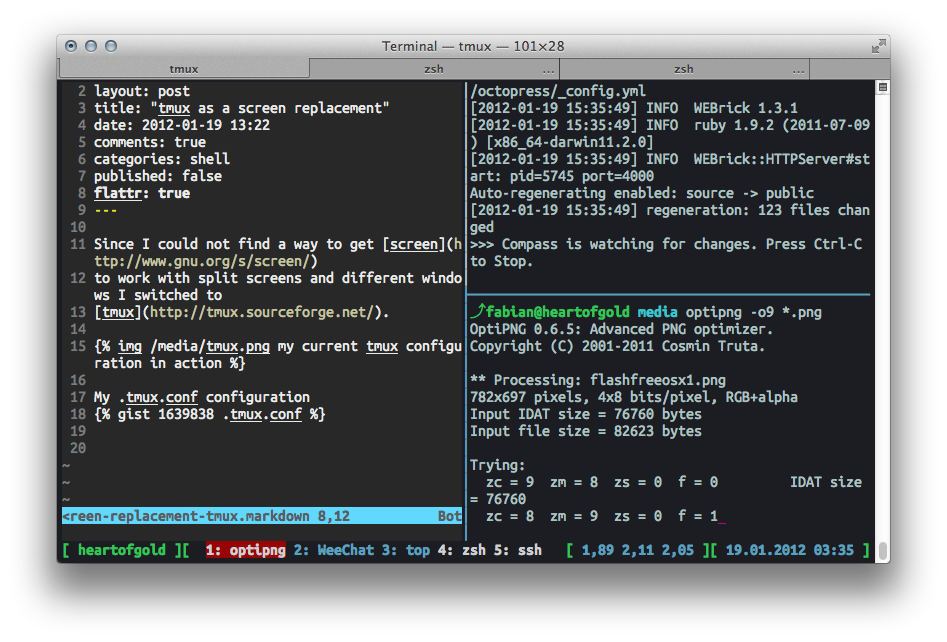Click 'WEBrick 1.3.1' log entry

745,108
